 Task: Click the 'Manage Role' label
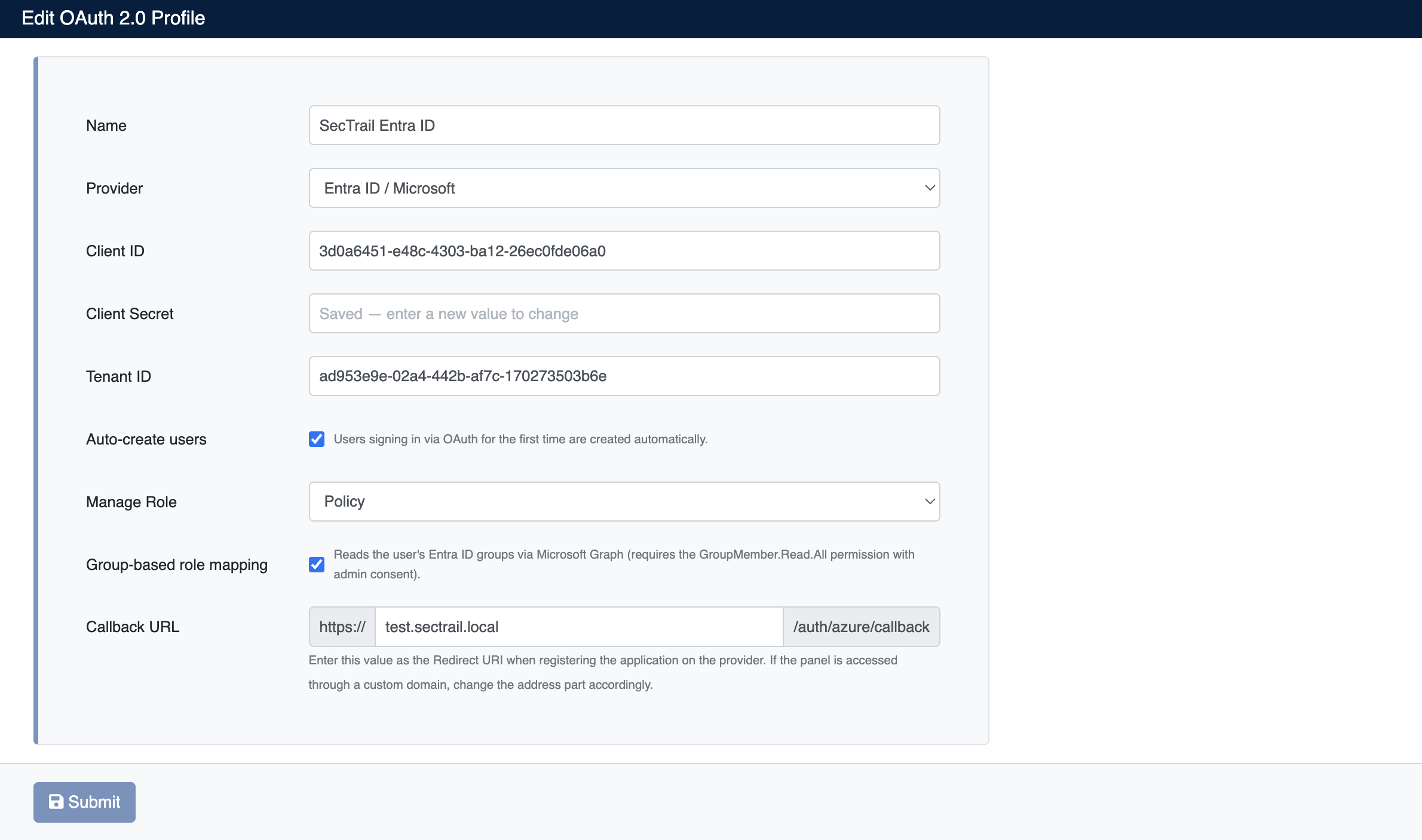click(131, 502)
